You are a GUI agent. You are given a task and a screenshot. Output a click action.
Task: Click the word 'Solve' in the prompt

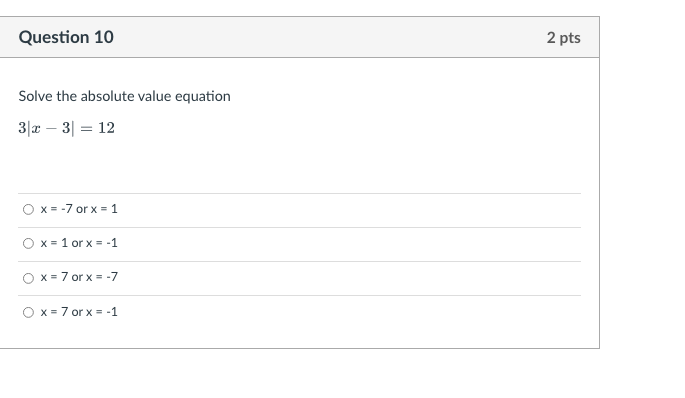click(x=36, y=96)
